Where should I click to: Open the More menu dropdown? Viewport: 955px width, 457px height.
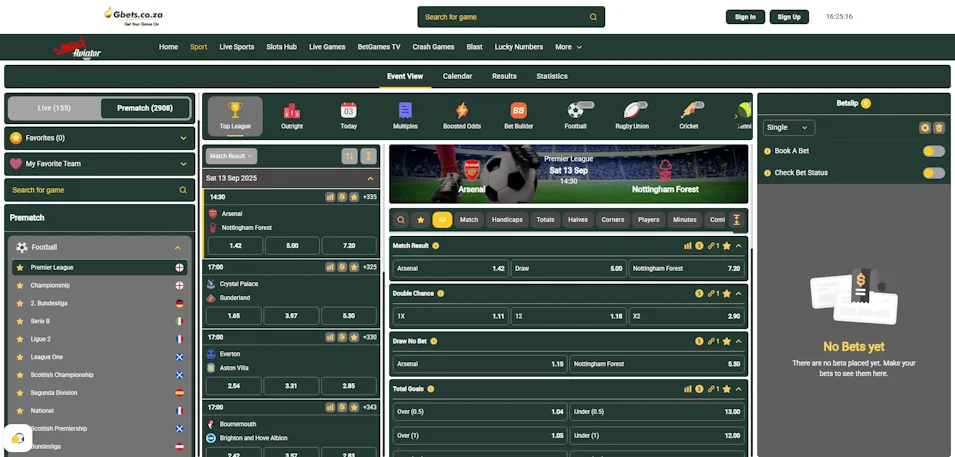coord(568,47)
